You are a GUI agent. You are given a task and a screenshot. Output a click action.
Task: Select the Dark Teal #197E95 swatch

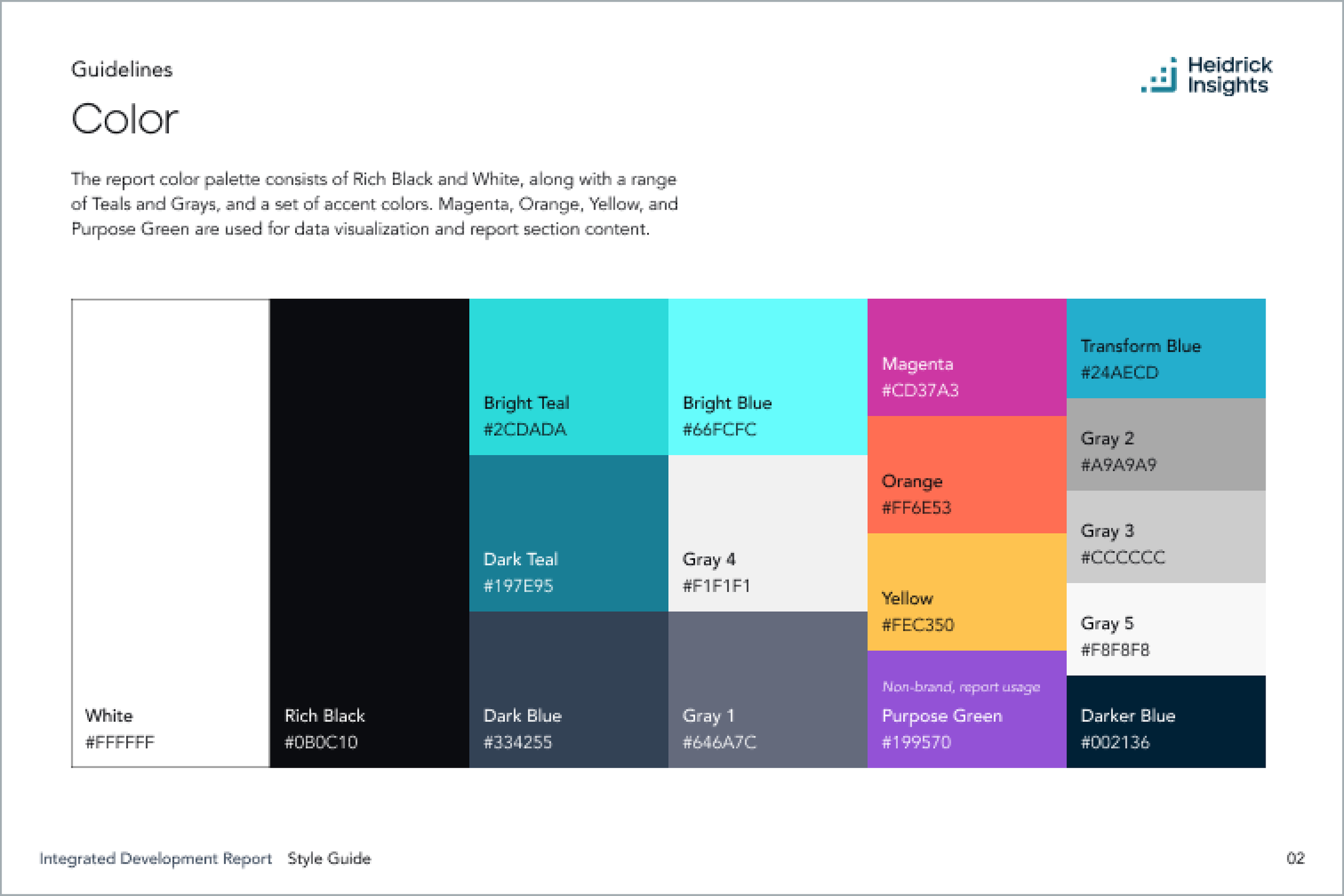tap(568, 533)
